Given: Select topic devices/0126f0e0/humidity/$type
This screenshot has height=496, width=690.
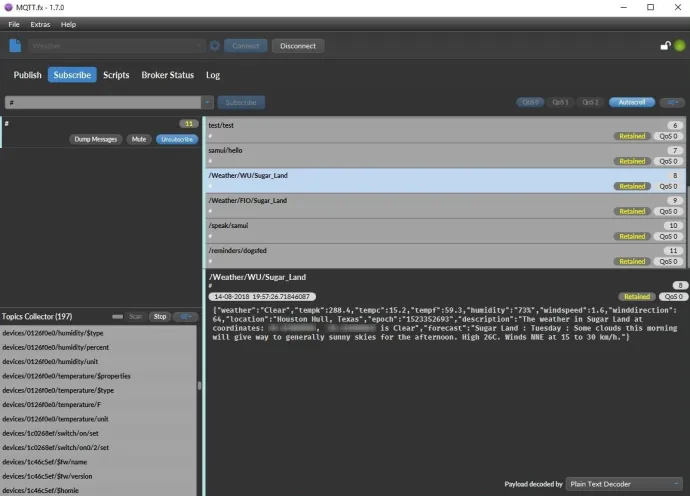Looking at the screenshot, I should [x=98, y=333].
